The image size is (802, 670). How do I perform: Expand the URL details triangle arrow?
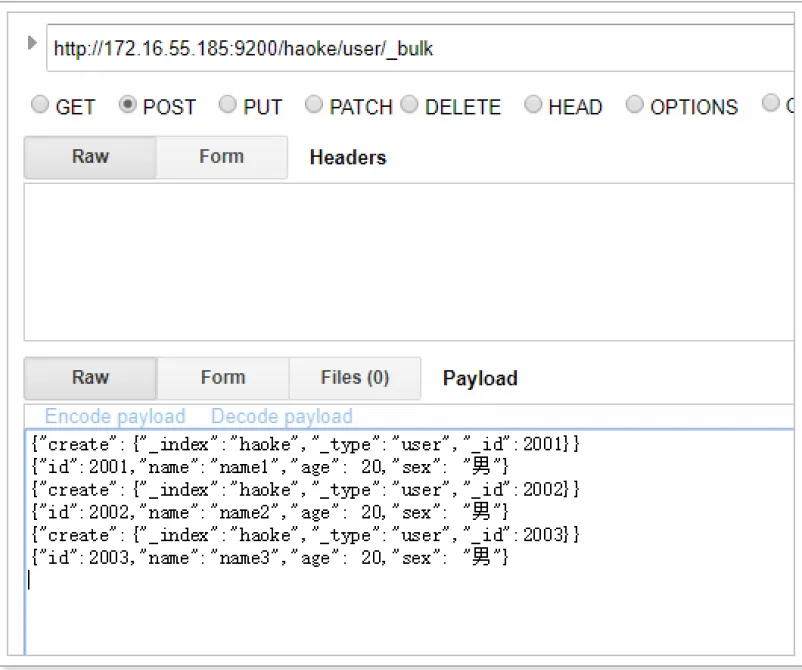click(x=32, y=43)
